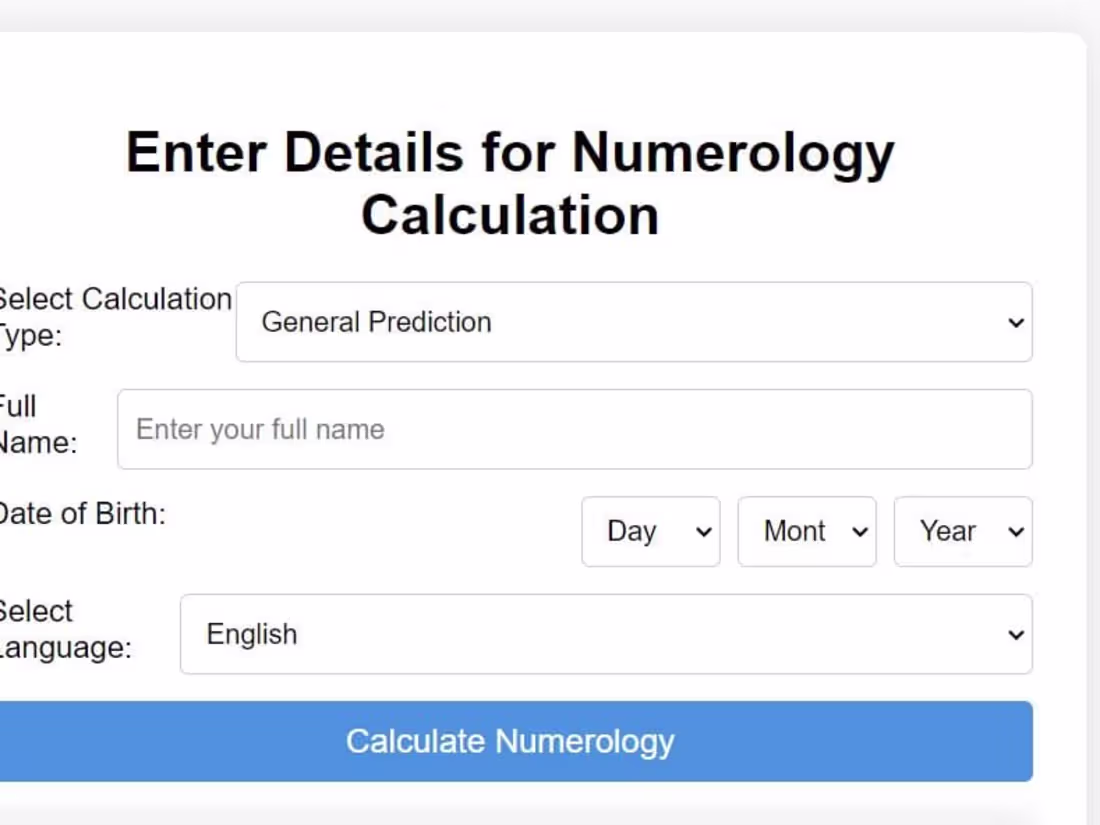Click the Month dropdown arrow icon
Screen dimensions: 1100x825
[x=858, y=531]
